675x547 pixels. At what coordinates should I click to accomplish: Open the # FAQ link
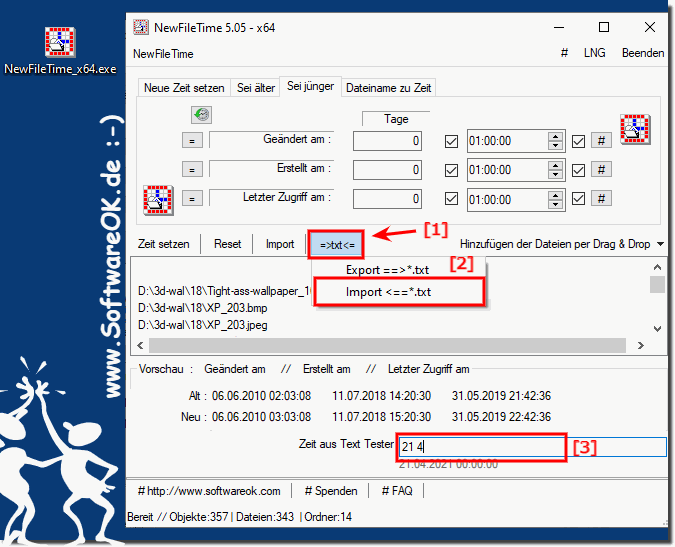[x=397, y=491]
